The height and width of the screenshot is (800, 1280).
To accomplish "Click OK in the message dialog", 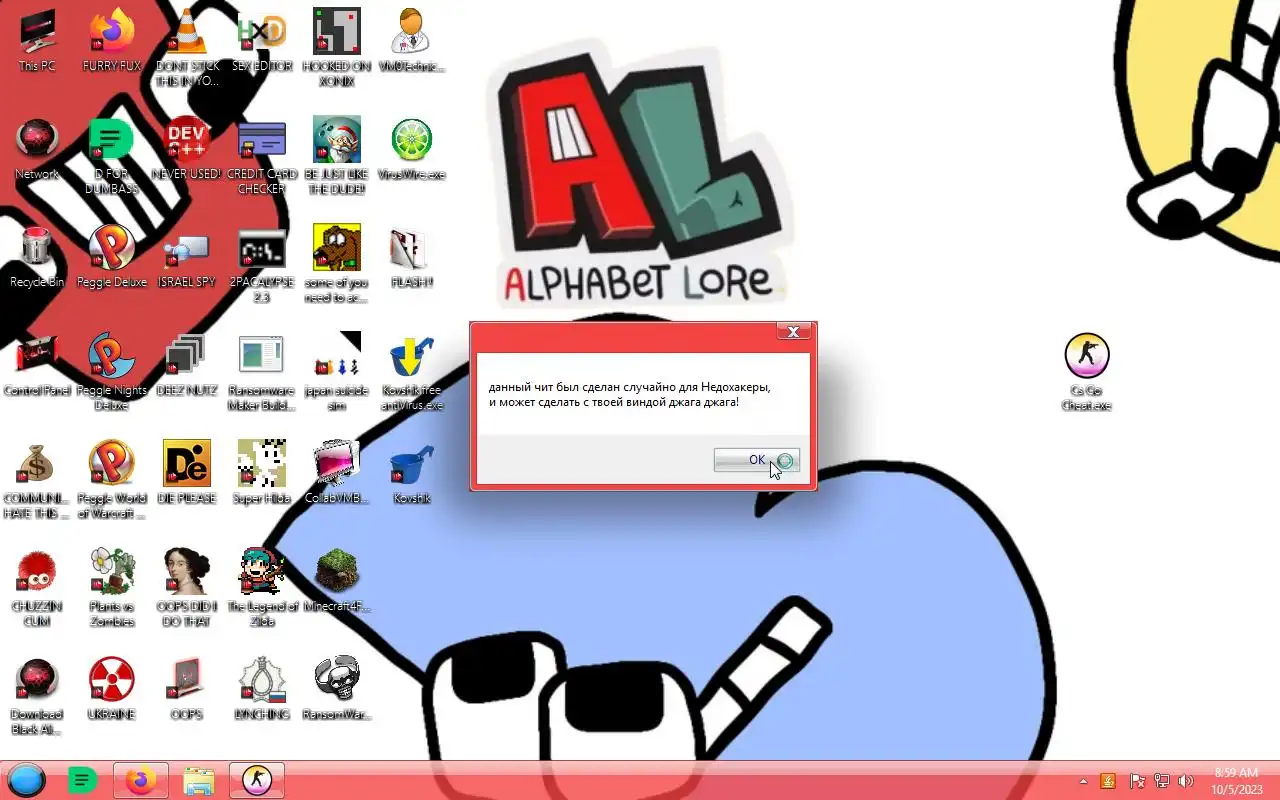I will [x=757, y=460].
